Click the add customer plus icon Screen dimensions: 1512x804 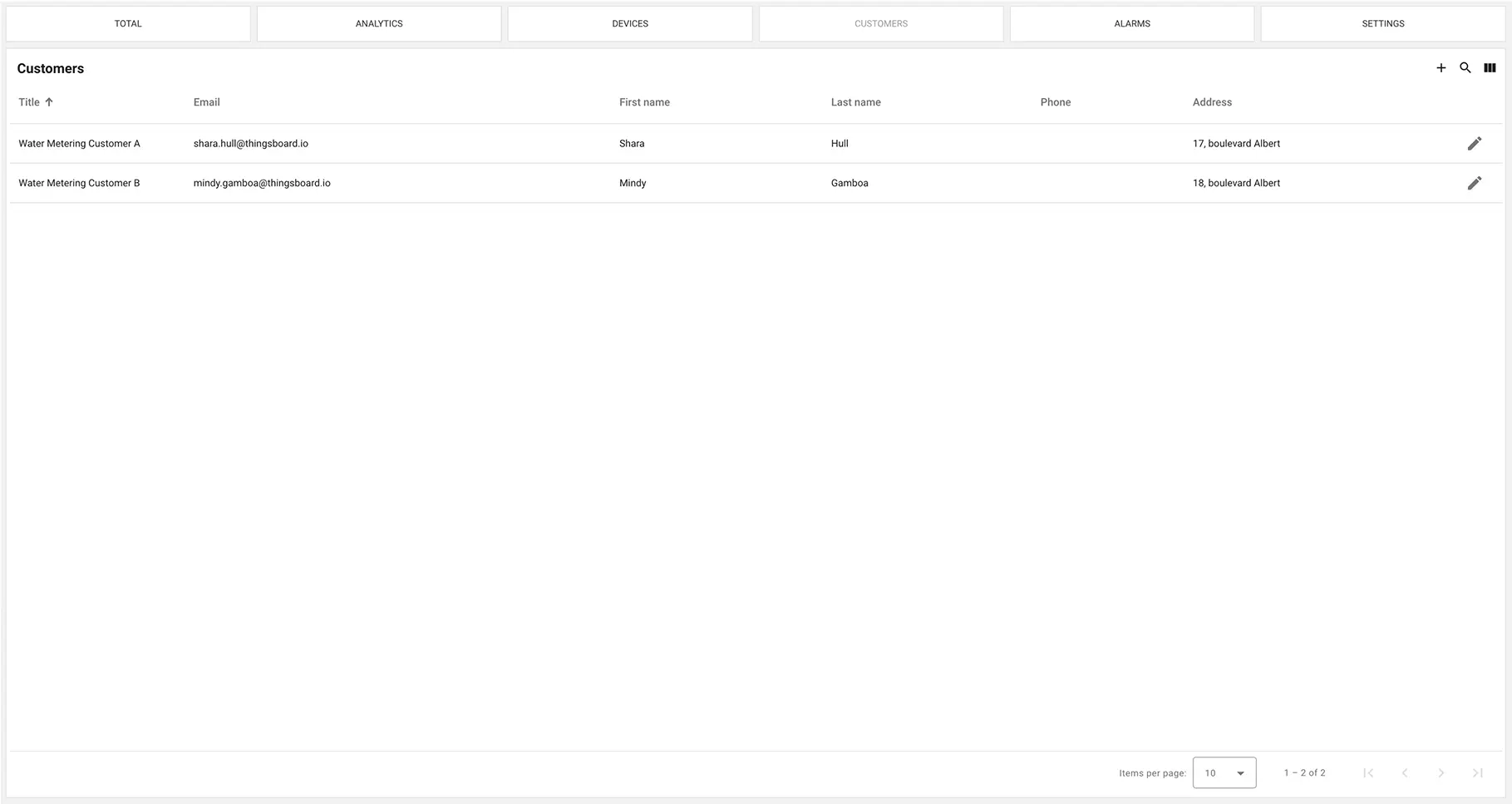(x=1441, y=68)
